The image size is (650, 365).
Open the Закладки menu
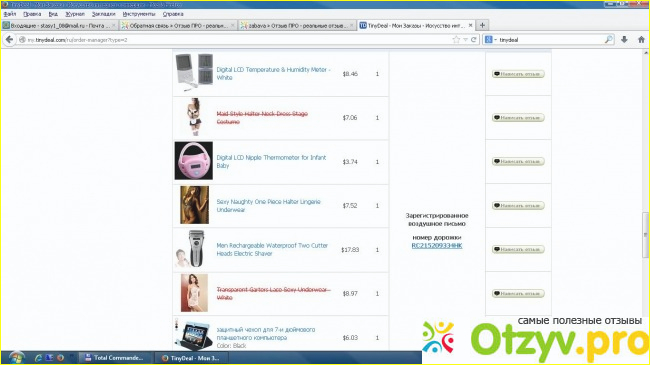(103, 14)
